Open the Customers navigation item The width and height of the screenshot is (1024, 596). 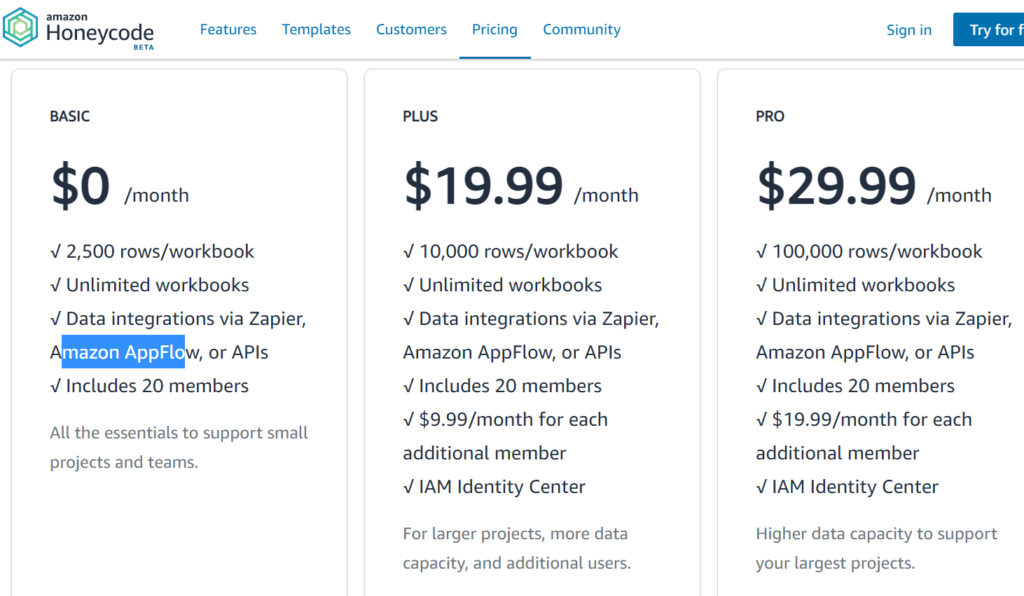(x=411, y=30)
